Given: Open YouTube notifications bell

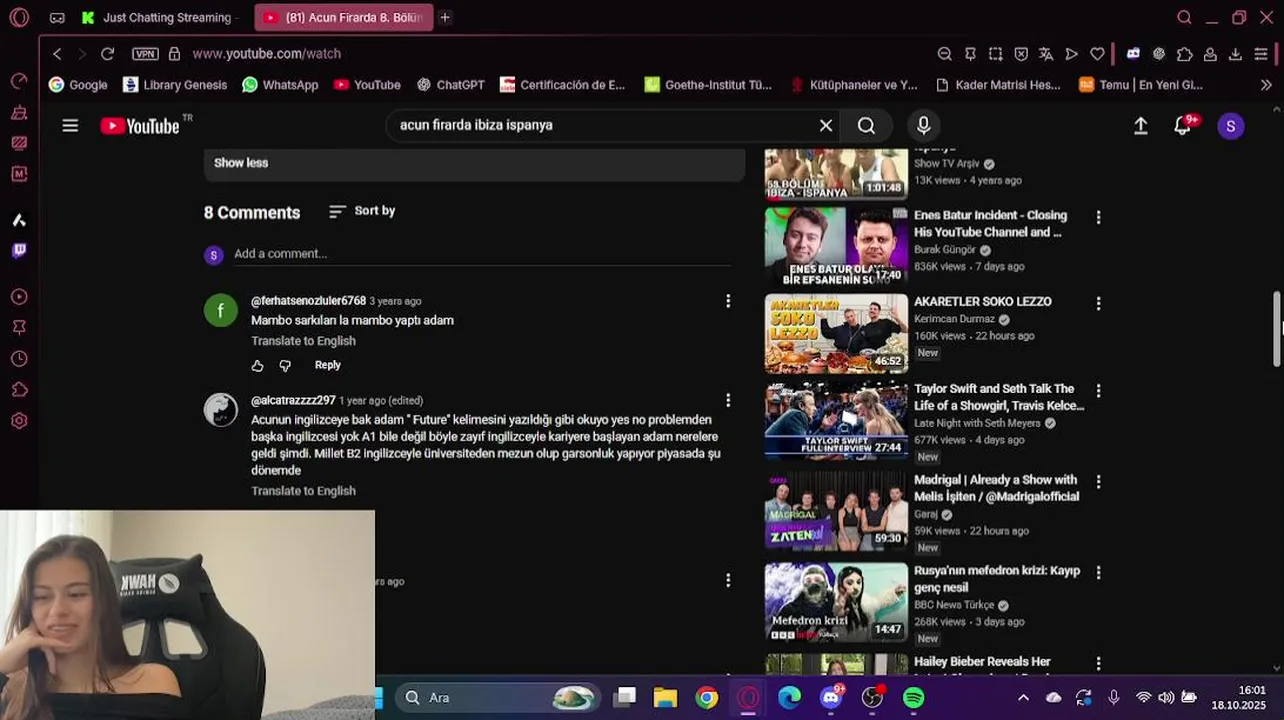Looking at the screenshot, I should coord(1183,125).
